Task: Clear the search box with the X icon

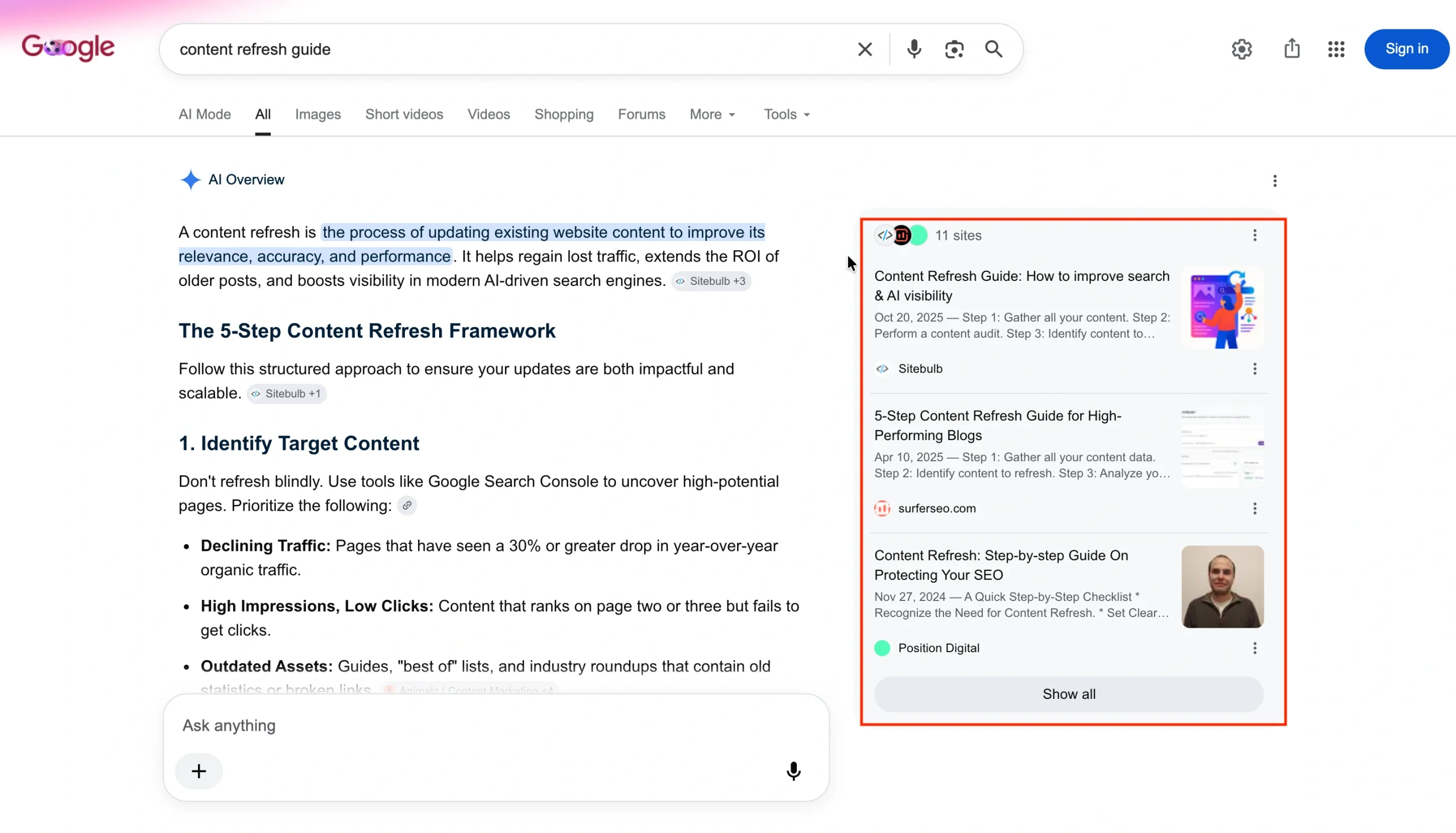Action: click(864, 49)
